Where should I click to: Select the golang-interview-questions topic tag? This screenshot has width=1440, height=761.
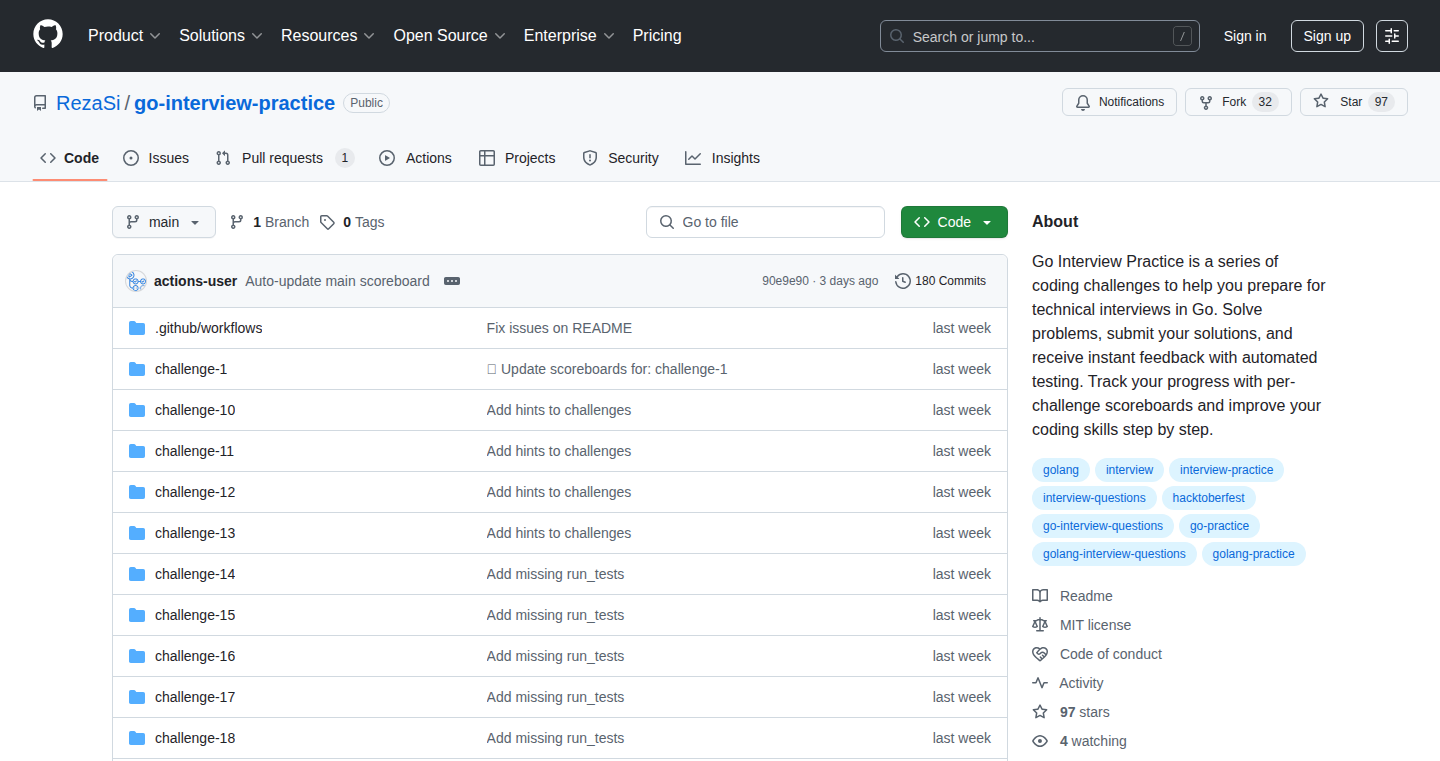[1114, 554]
